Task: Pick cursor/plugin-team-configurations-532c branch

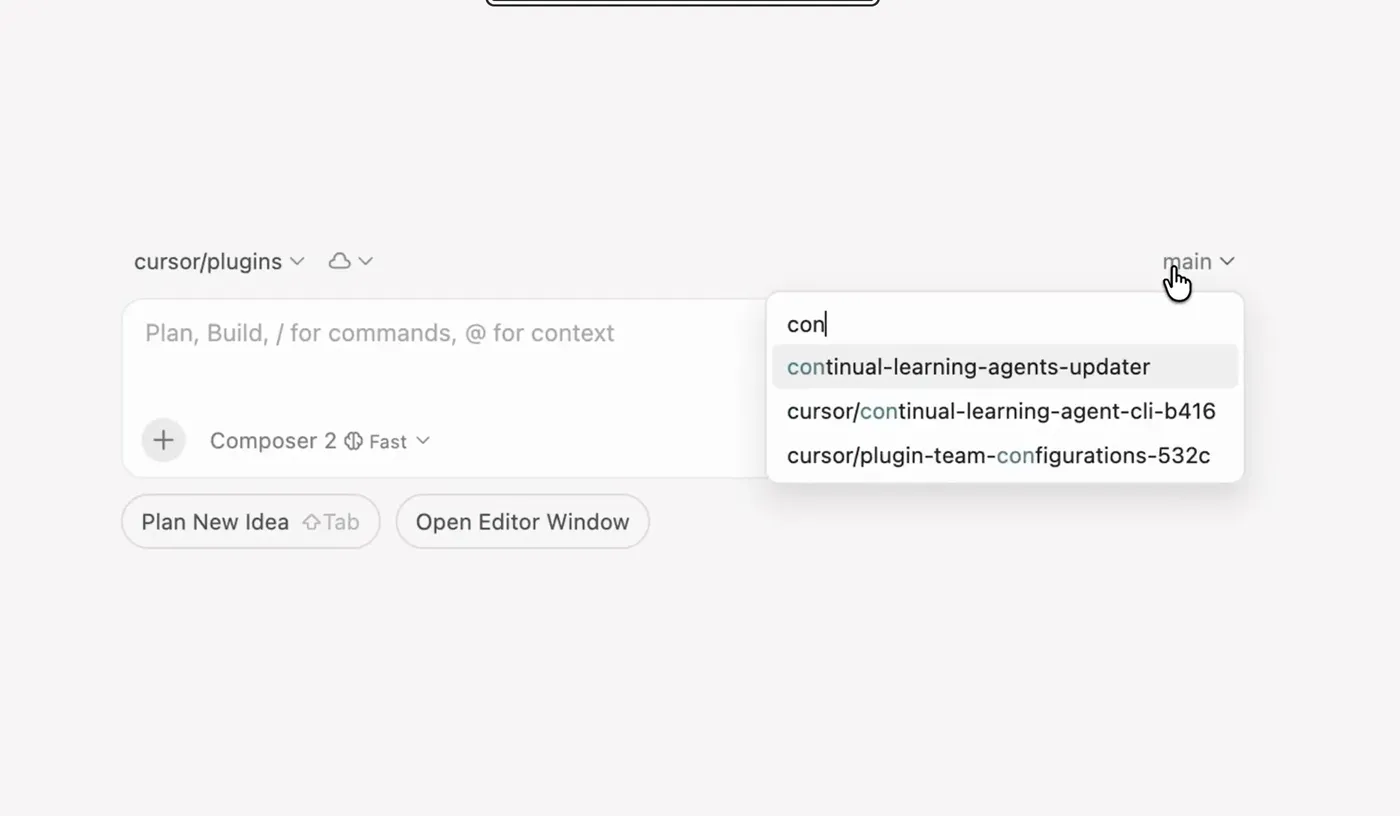Action: coord(998,456)
